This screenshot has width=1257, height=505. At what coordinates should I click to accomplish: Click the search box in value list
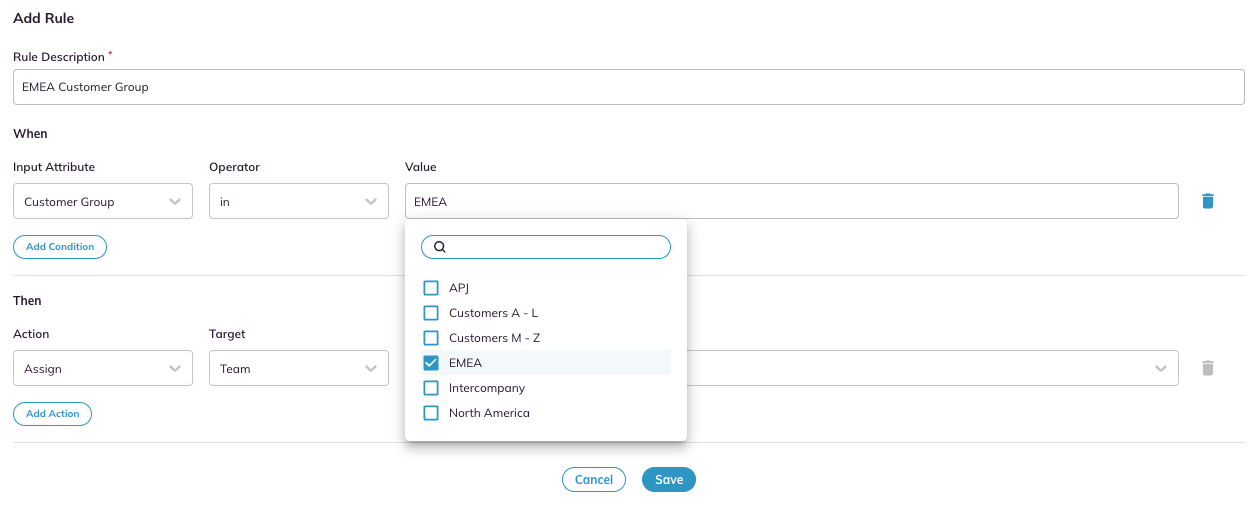tap(546, 247)
